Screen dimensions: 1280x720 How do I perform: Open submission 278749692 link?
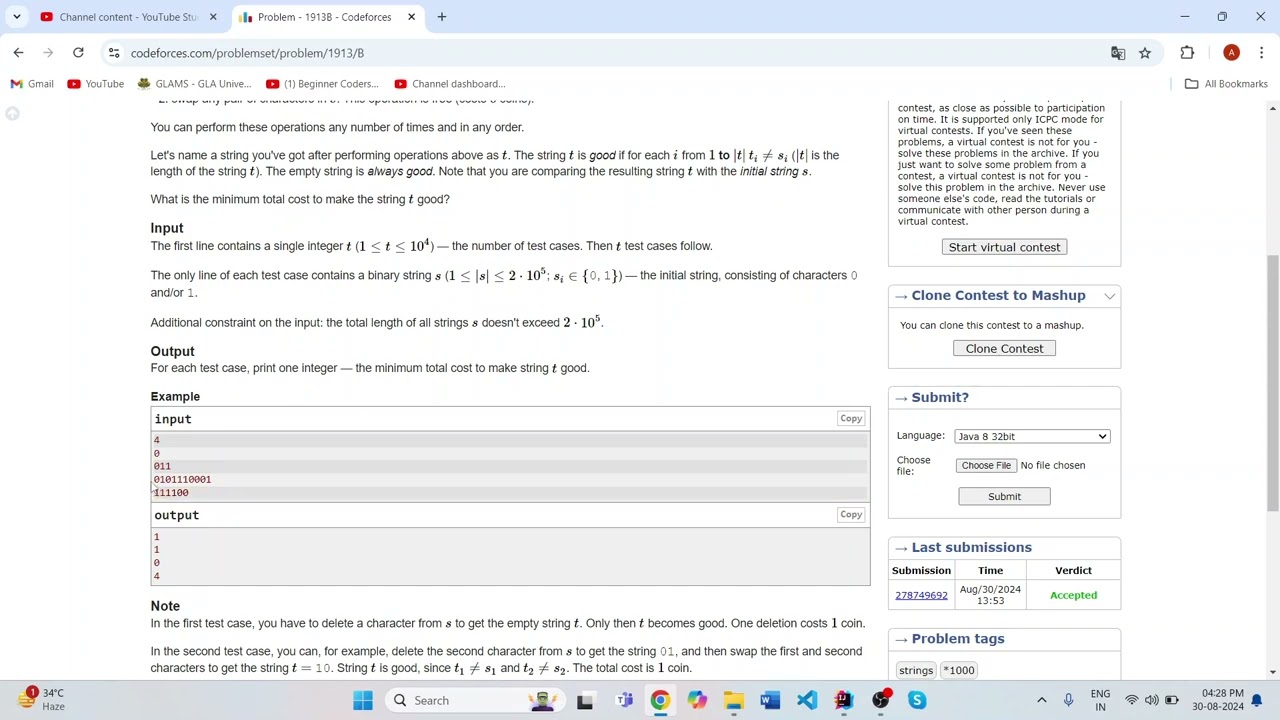921,596
